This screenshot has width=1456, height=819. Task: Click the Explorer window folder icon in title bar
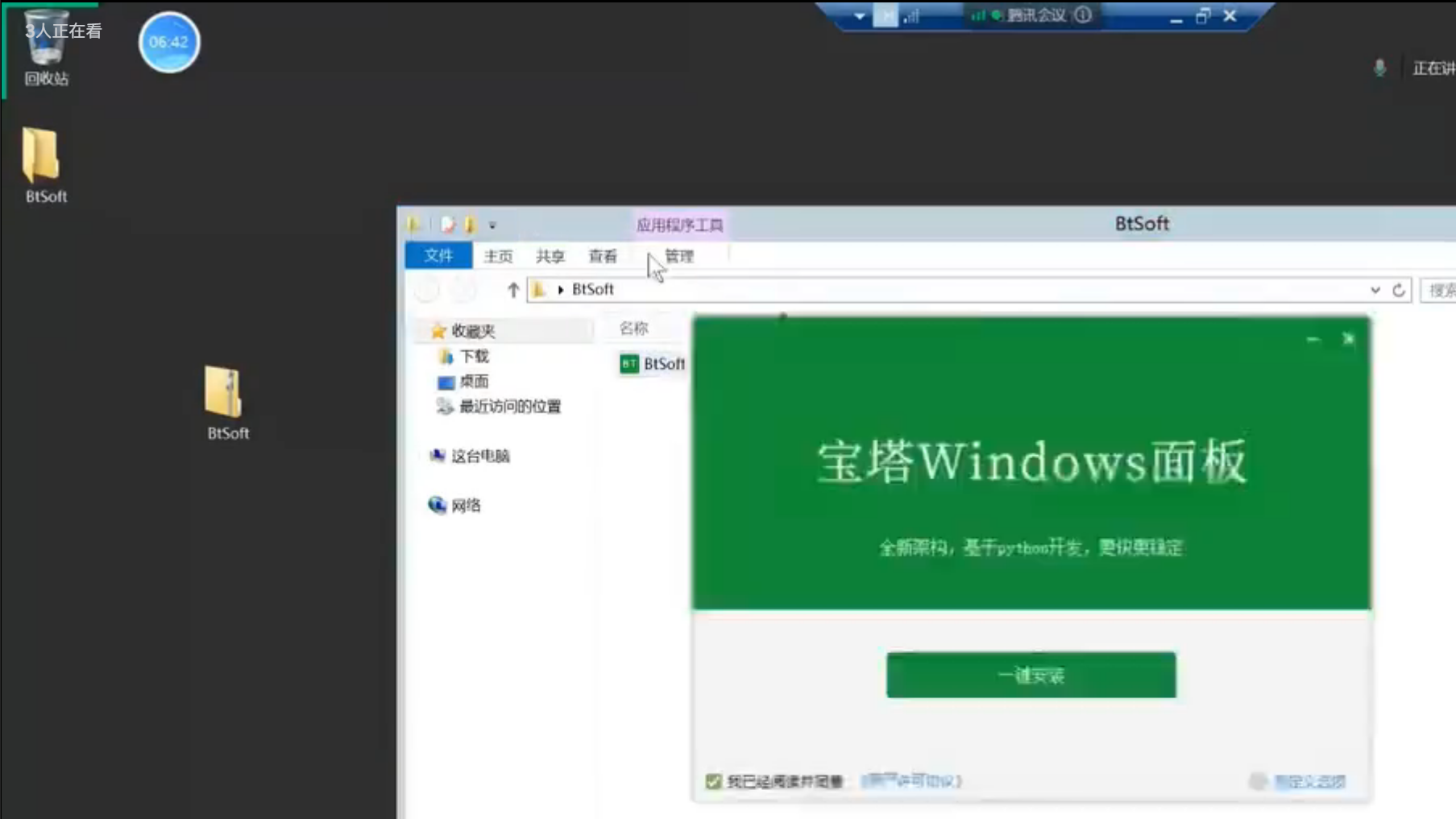413,225
